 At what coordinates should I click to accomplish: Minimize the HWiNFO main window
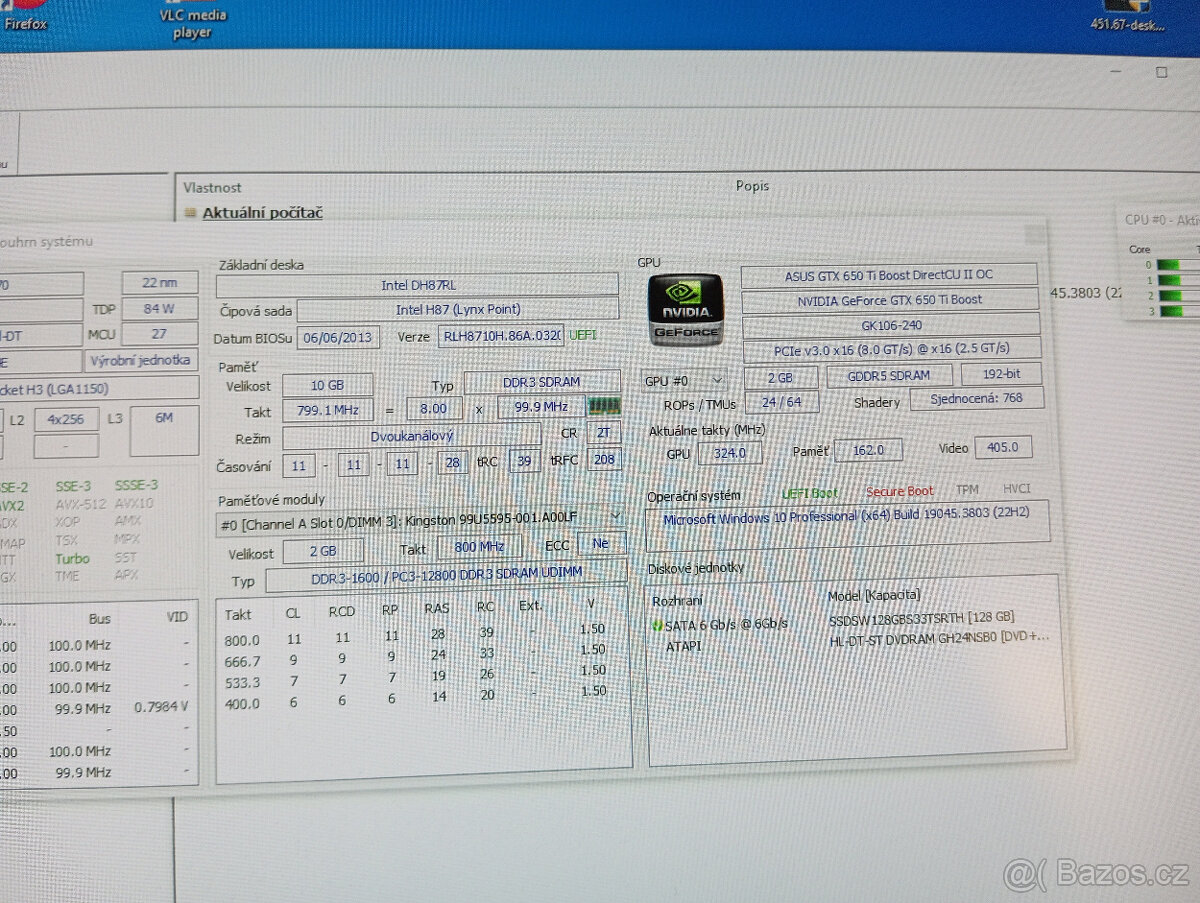click(1116, 73)
